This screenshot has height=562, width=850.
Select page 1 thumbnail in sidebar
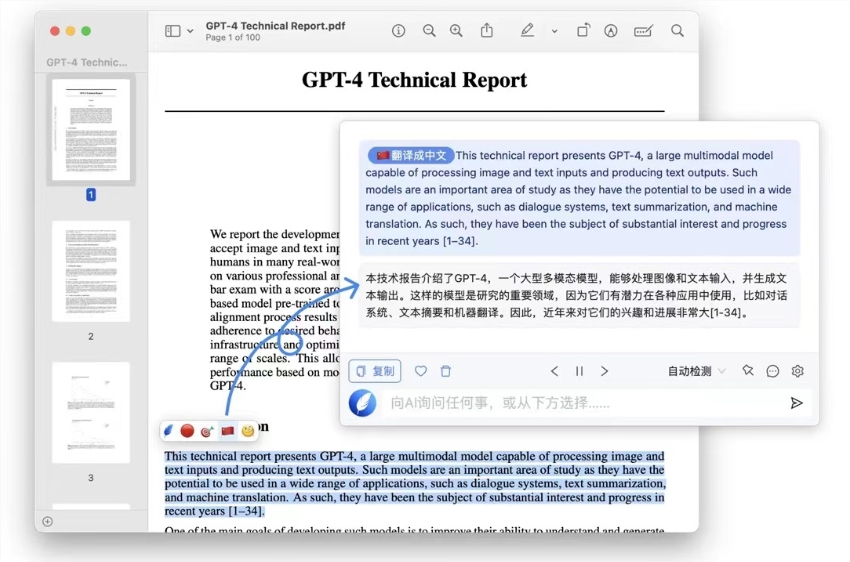91,130
